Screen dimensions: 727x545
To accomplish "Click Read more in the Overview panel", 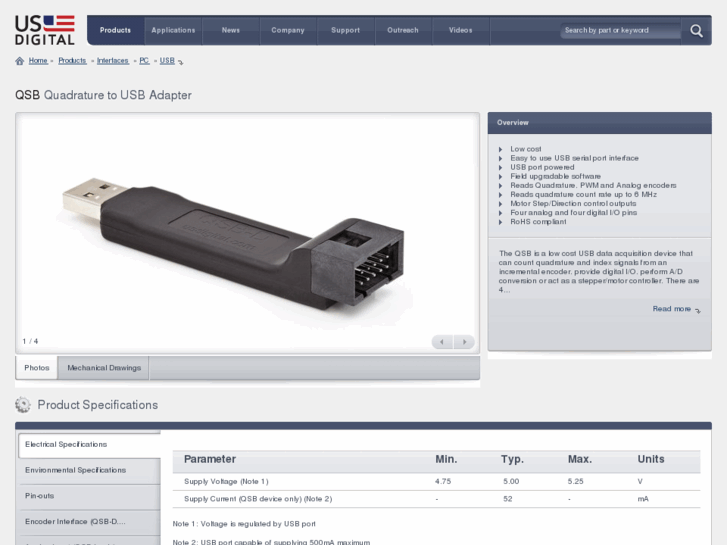I will [x=672, y=309].
